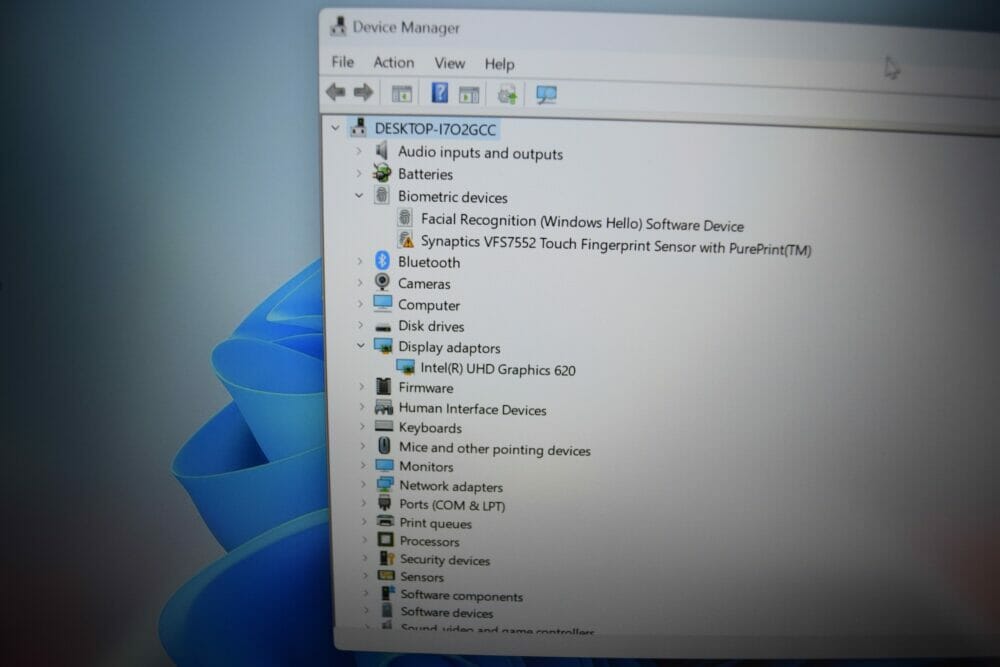1000x667 pixels.
Task: Click the Back arrow toolbar button
Action: tap(336, 92)
